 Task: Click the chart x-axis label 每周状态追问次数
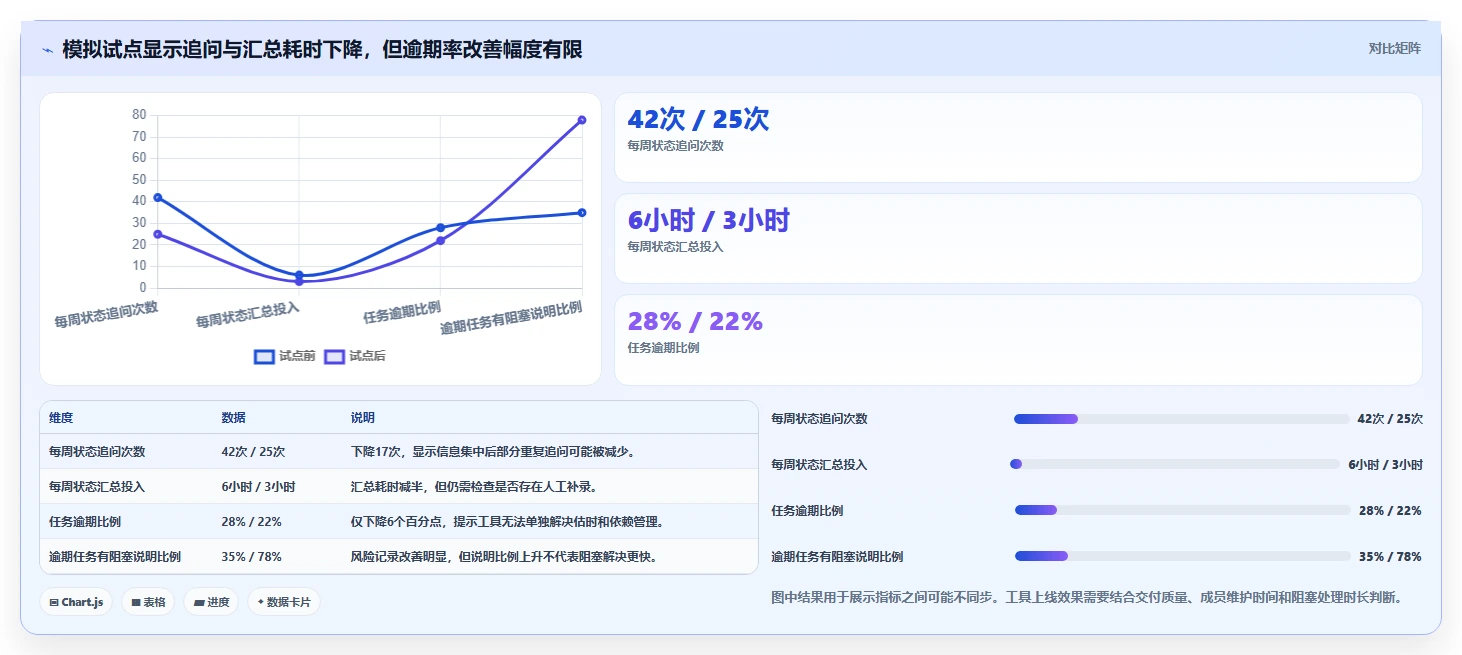pos(106,315)
